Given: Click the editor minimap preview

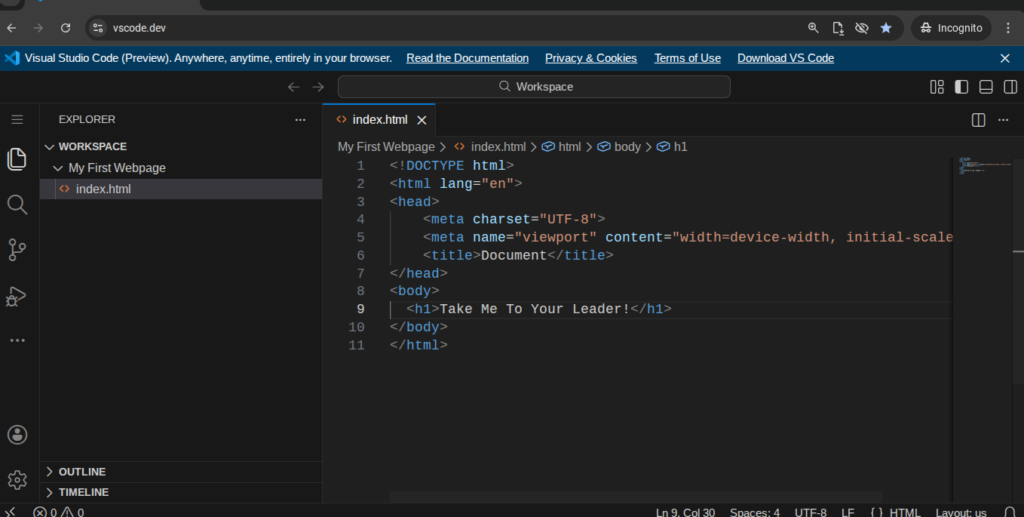Looking at the screenshot, I should 980,167.
